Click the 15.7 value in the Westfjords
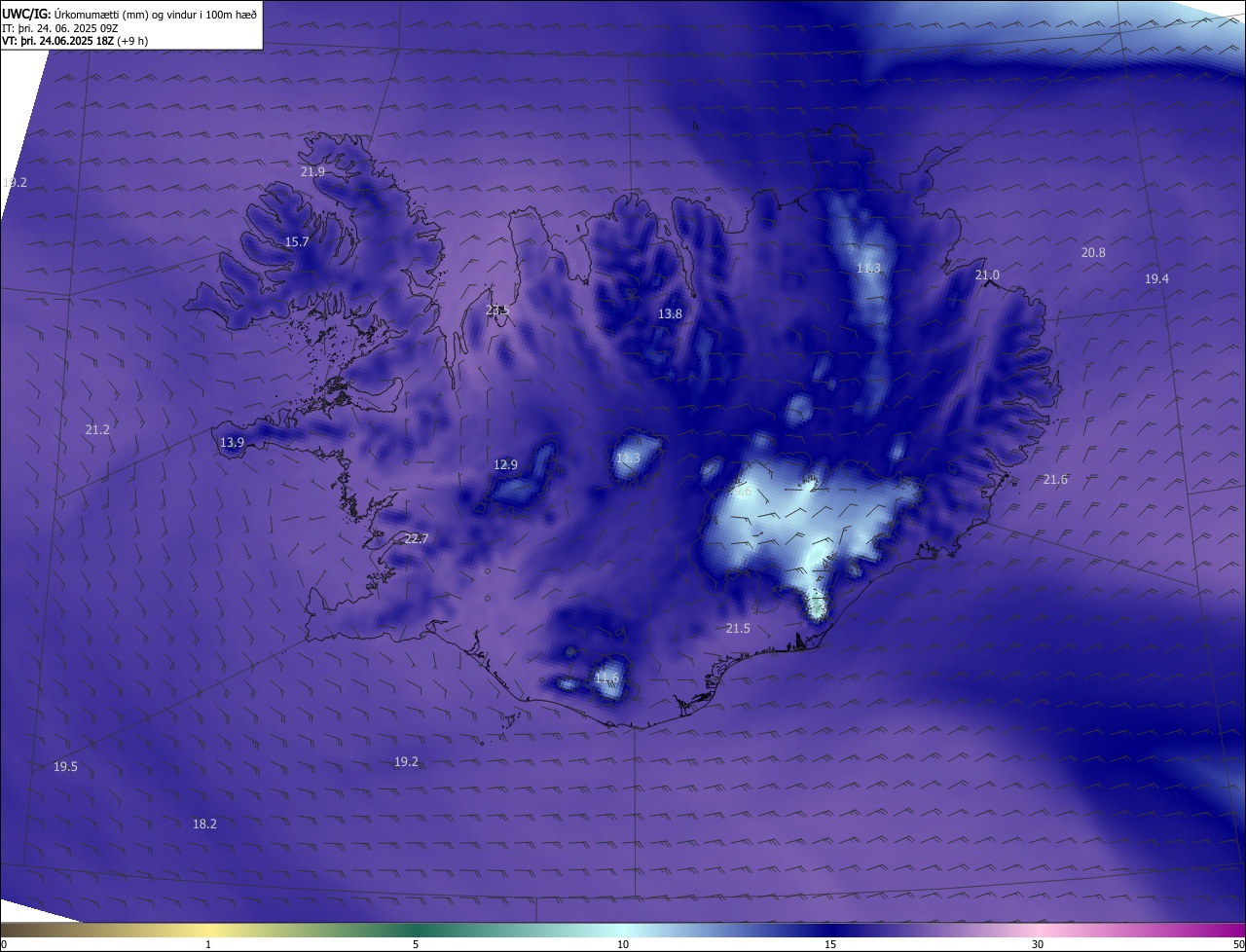Viewport: 1246px width, 952px height. coord(297,242)
